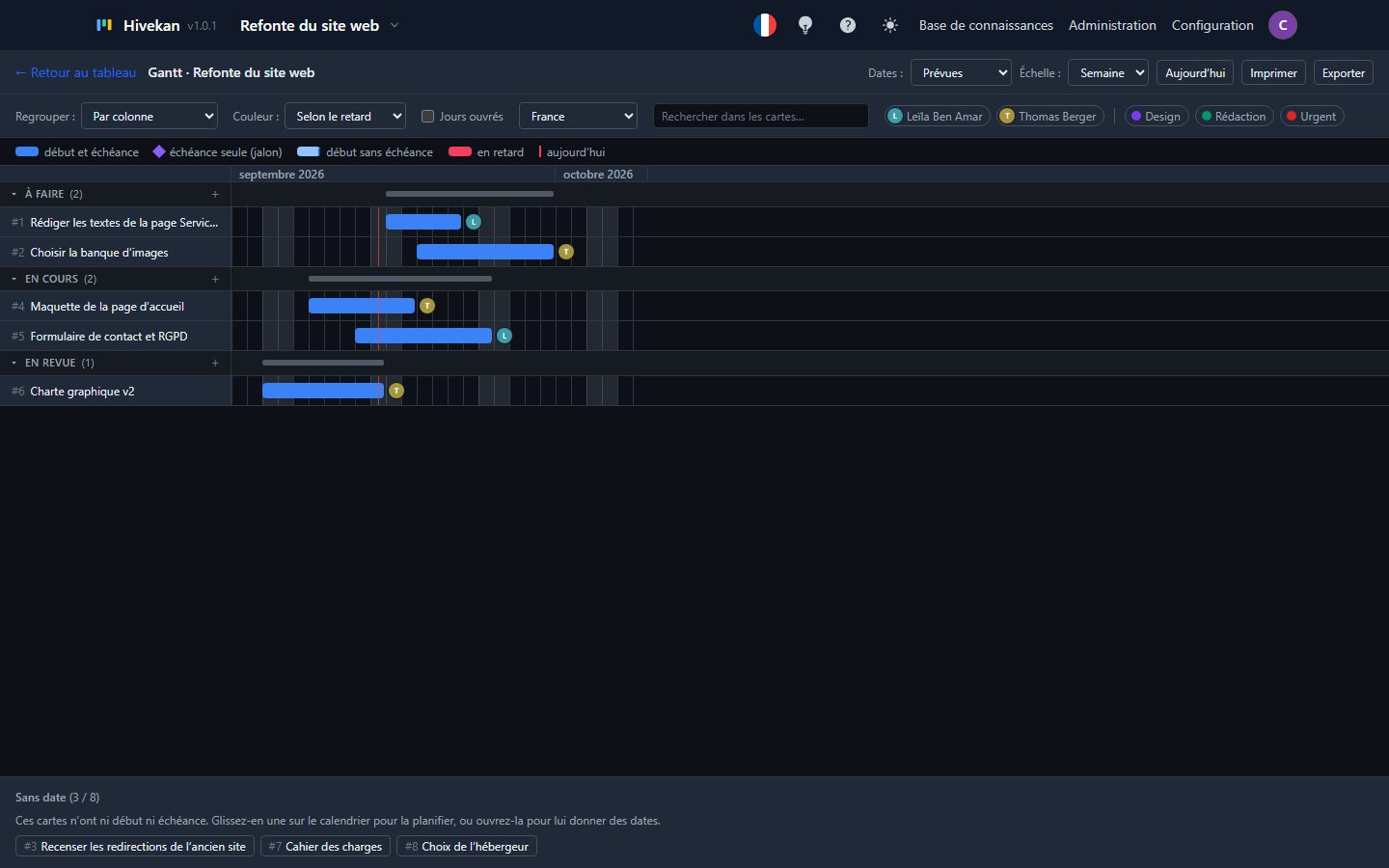Click the début sans échéance legend swatch
The image size is (1389, 868).
coord(309,151)
